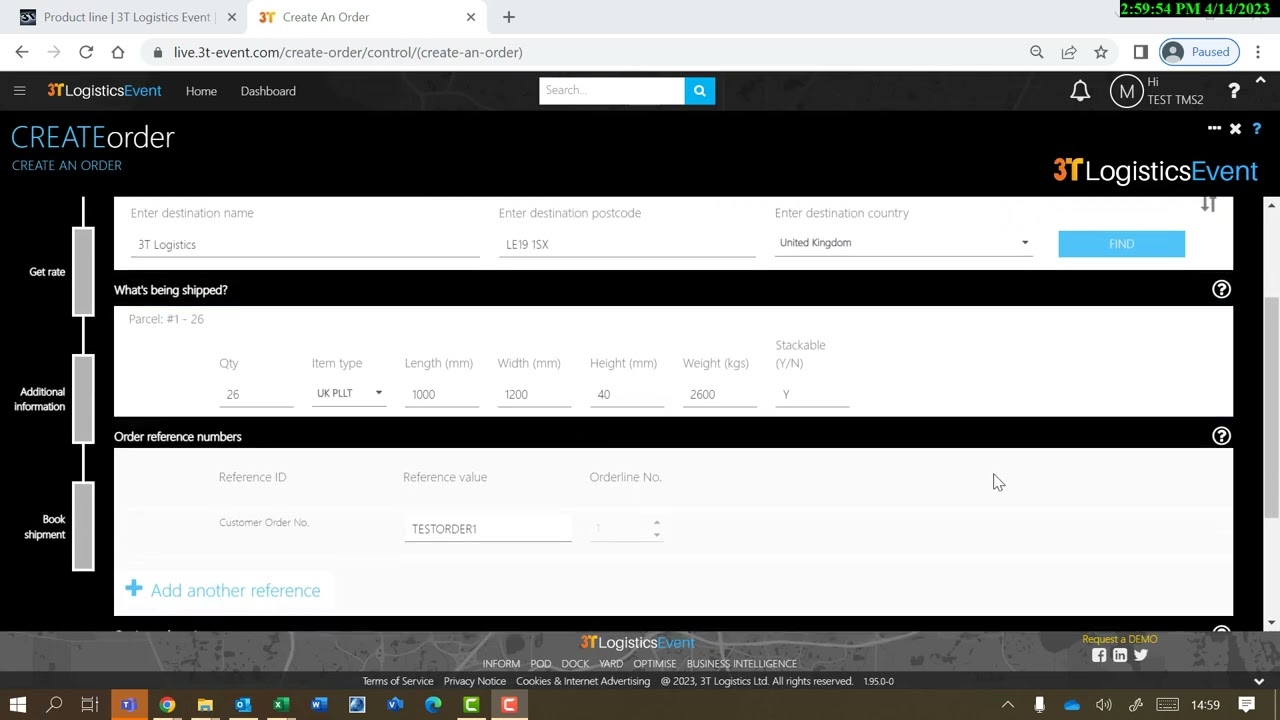Click the Width field showing 1200
The height and width of the screenshot is (720, 1280).
click(x=535, y=394)
